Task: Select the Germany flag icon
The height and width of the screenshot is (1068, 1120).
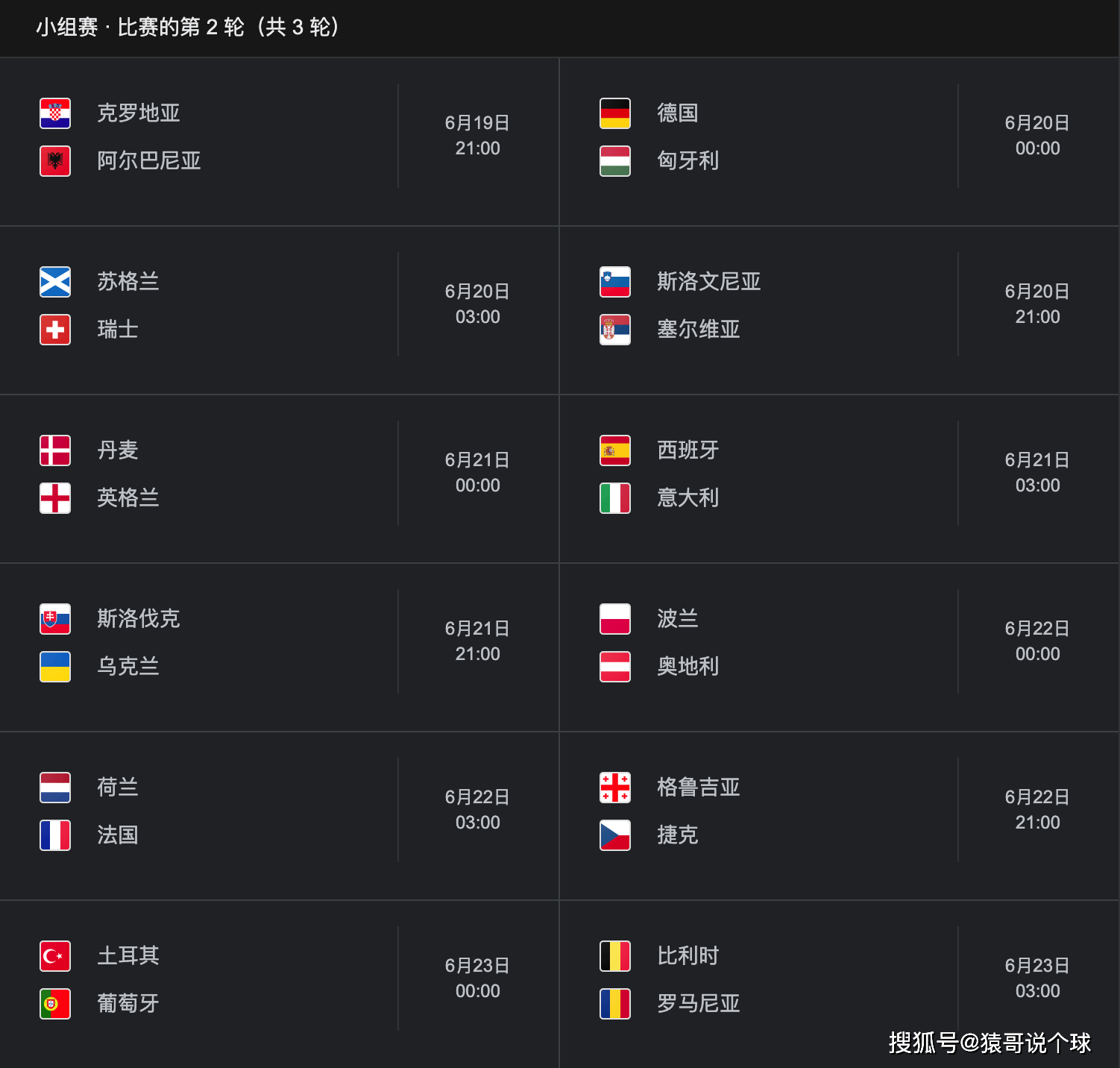Action: pos(615,113)
